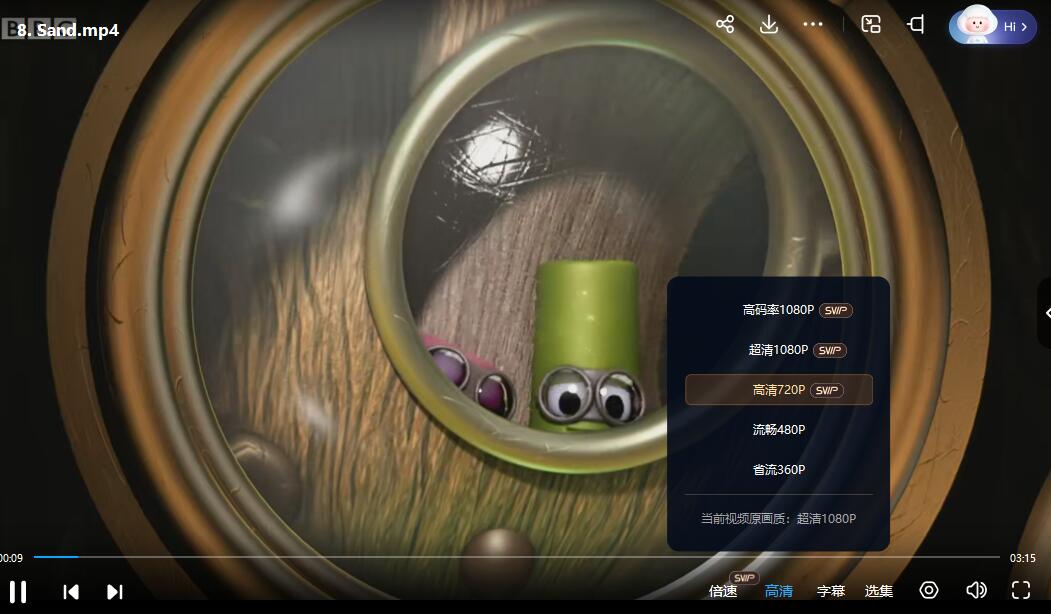Skip to the next video
Viewport: 1051px width, 614px height.
115,591
